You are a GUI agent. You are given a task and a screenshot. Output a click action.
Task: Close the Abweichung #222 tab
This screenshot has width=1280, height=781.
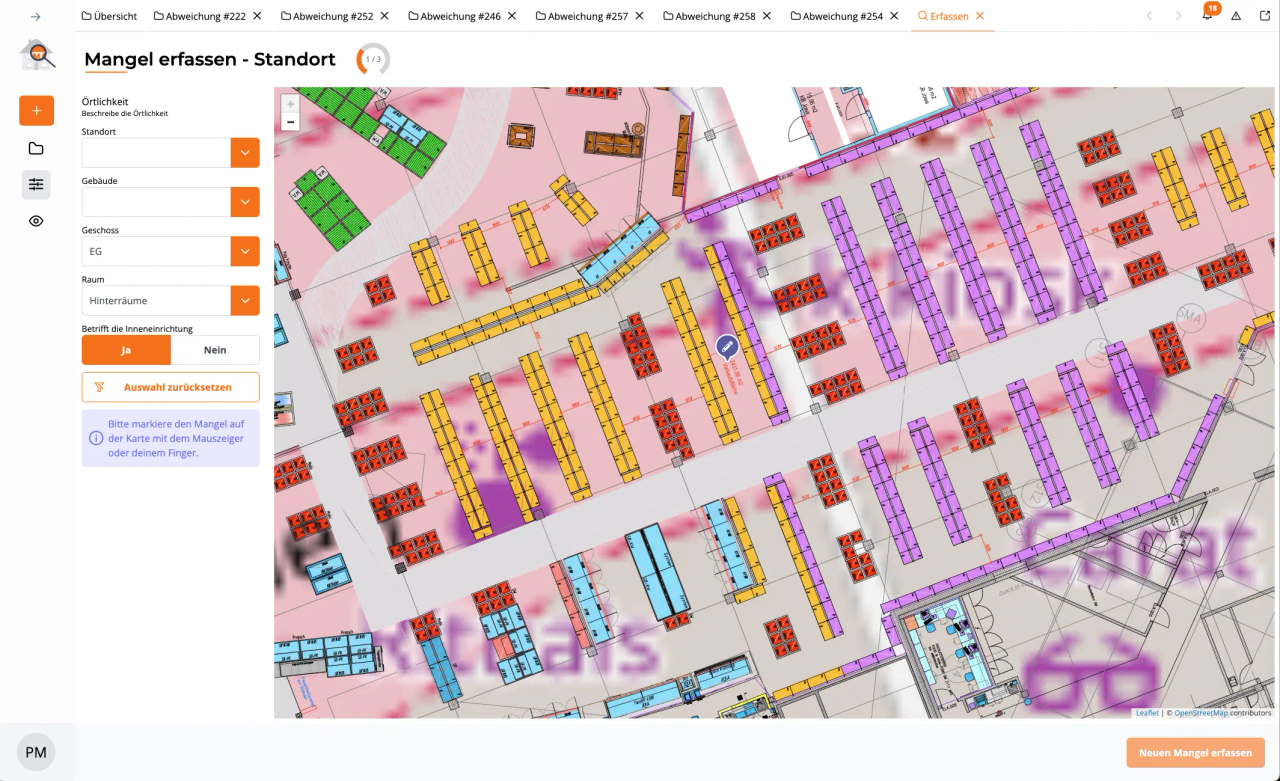(x=257, y=16)
